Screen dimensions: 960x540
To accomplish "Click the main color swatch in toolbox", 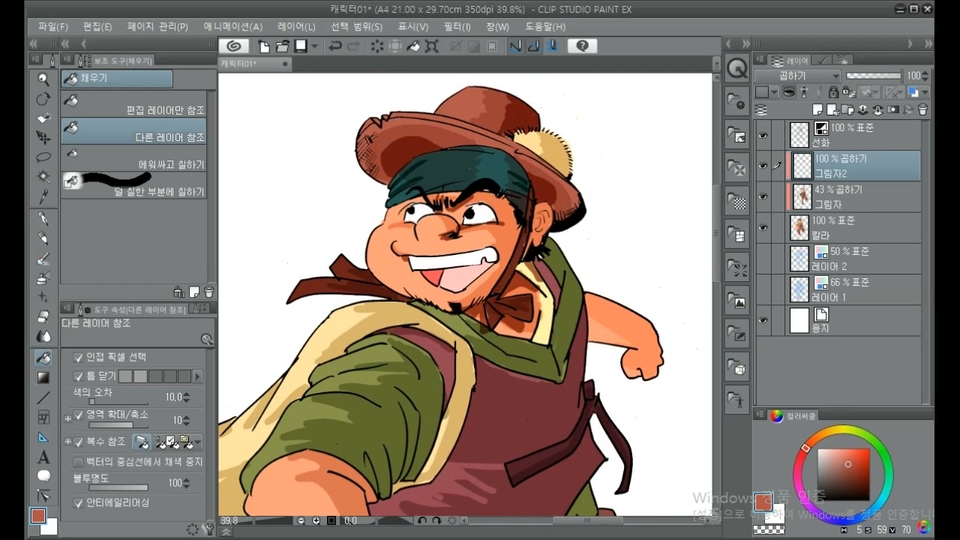I will [x=38, y=516].
